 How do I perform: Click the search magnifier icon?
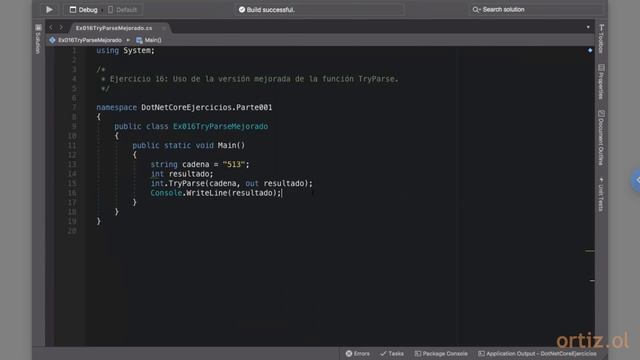click(x=476, y=9)
